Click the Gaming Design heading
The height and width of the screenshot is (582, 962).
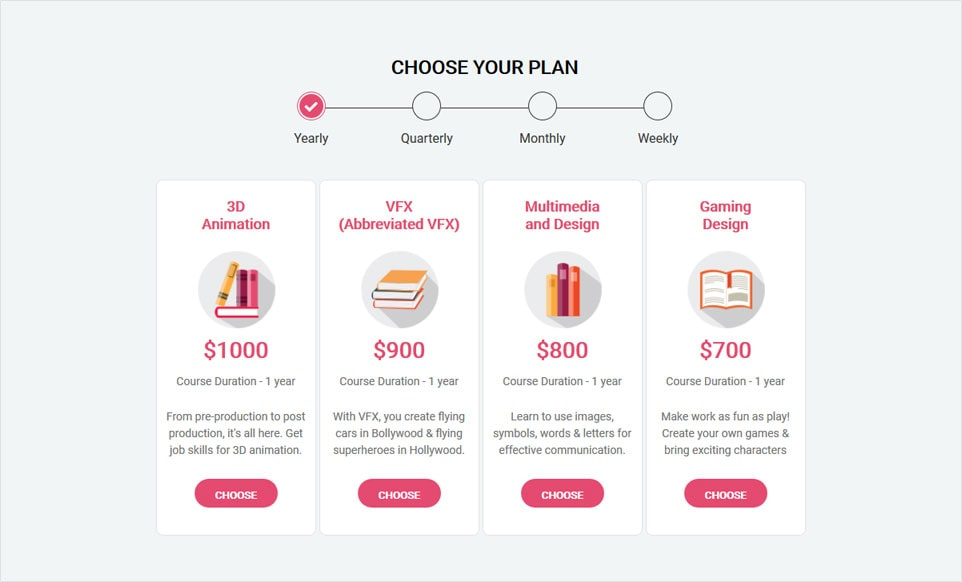[x=725, y=215]
